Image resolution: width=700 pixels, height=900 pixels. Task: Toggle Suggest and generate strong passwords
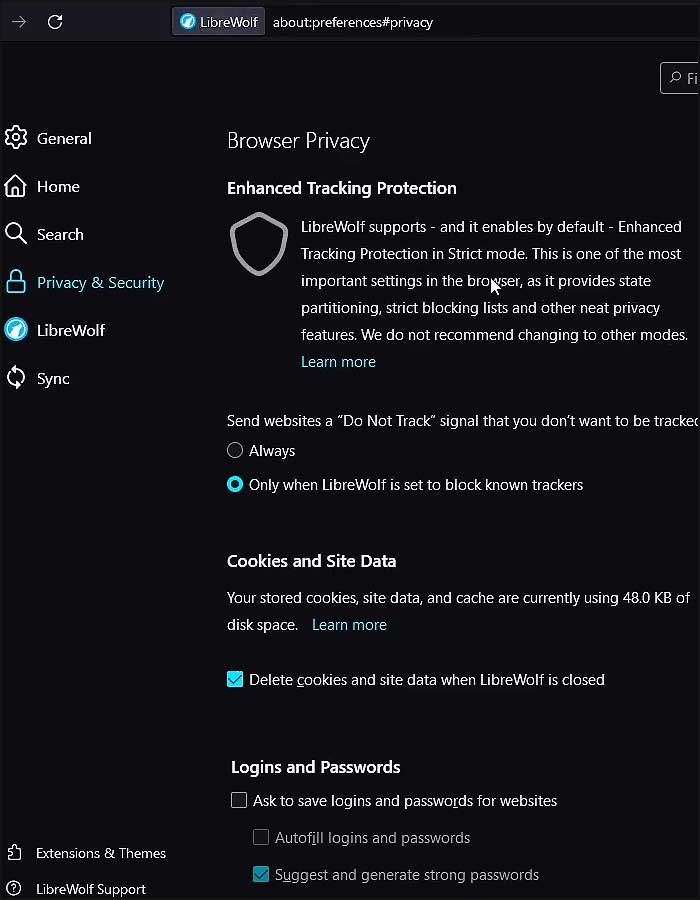(260, 874)
